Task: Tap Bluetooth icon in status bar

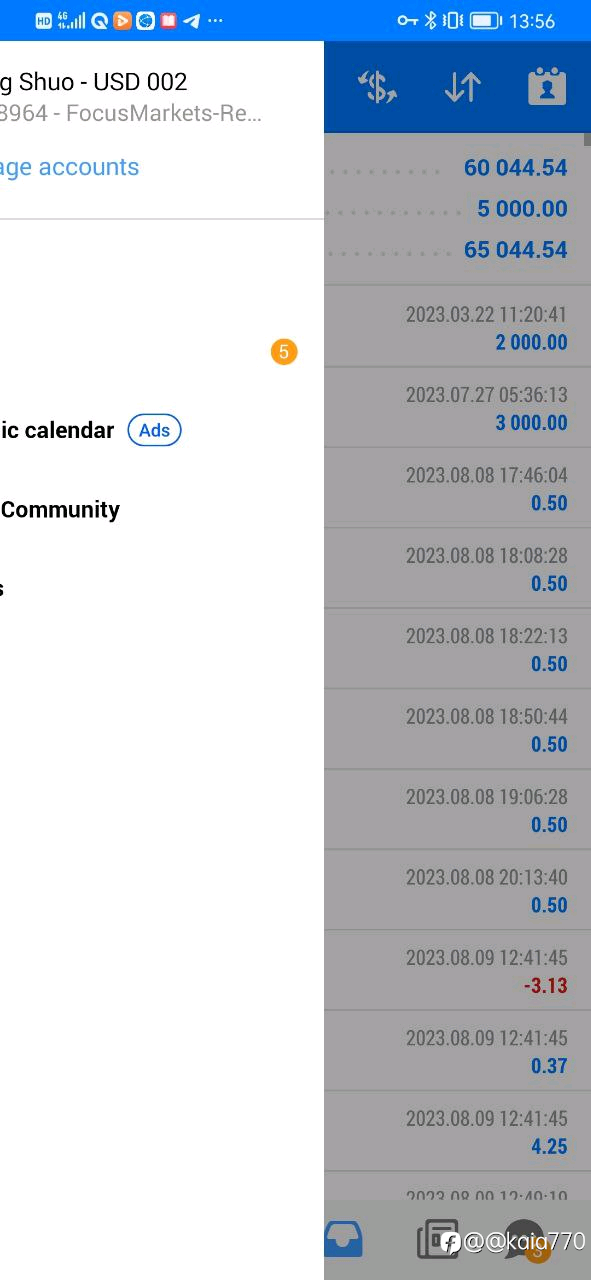Action: click(x=432, y=20)
